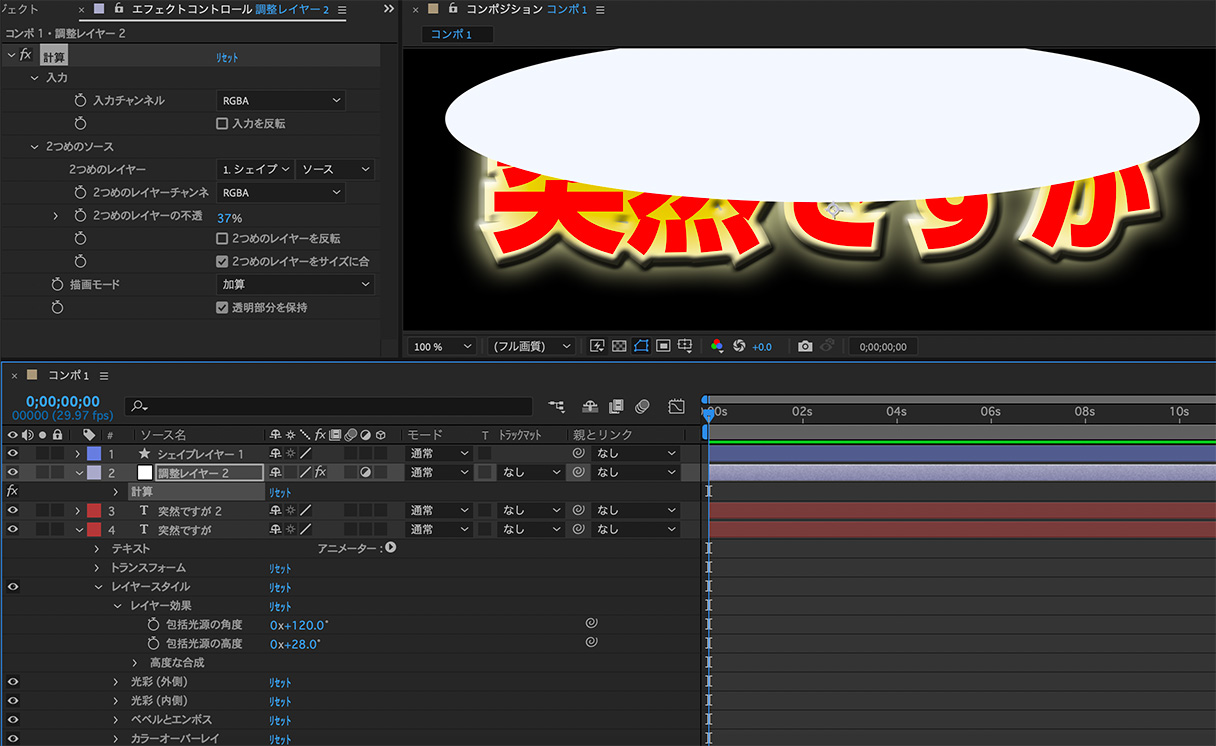Take a snapshot of the composition view
The image size is (1216, 746).
point(805,345)
